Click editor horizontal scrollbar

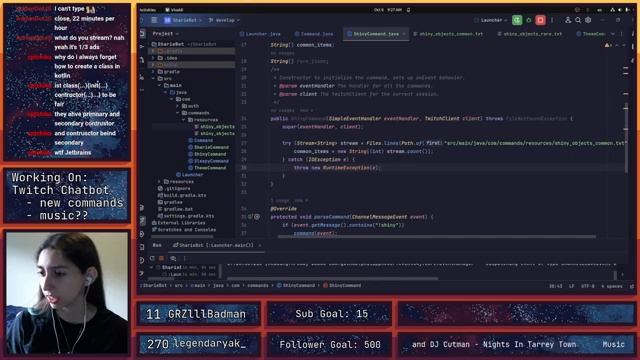click(436, 236)
